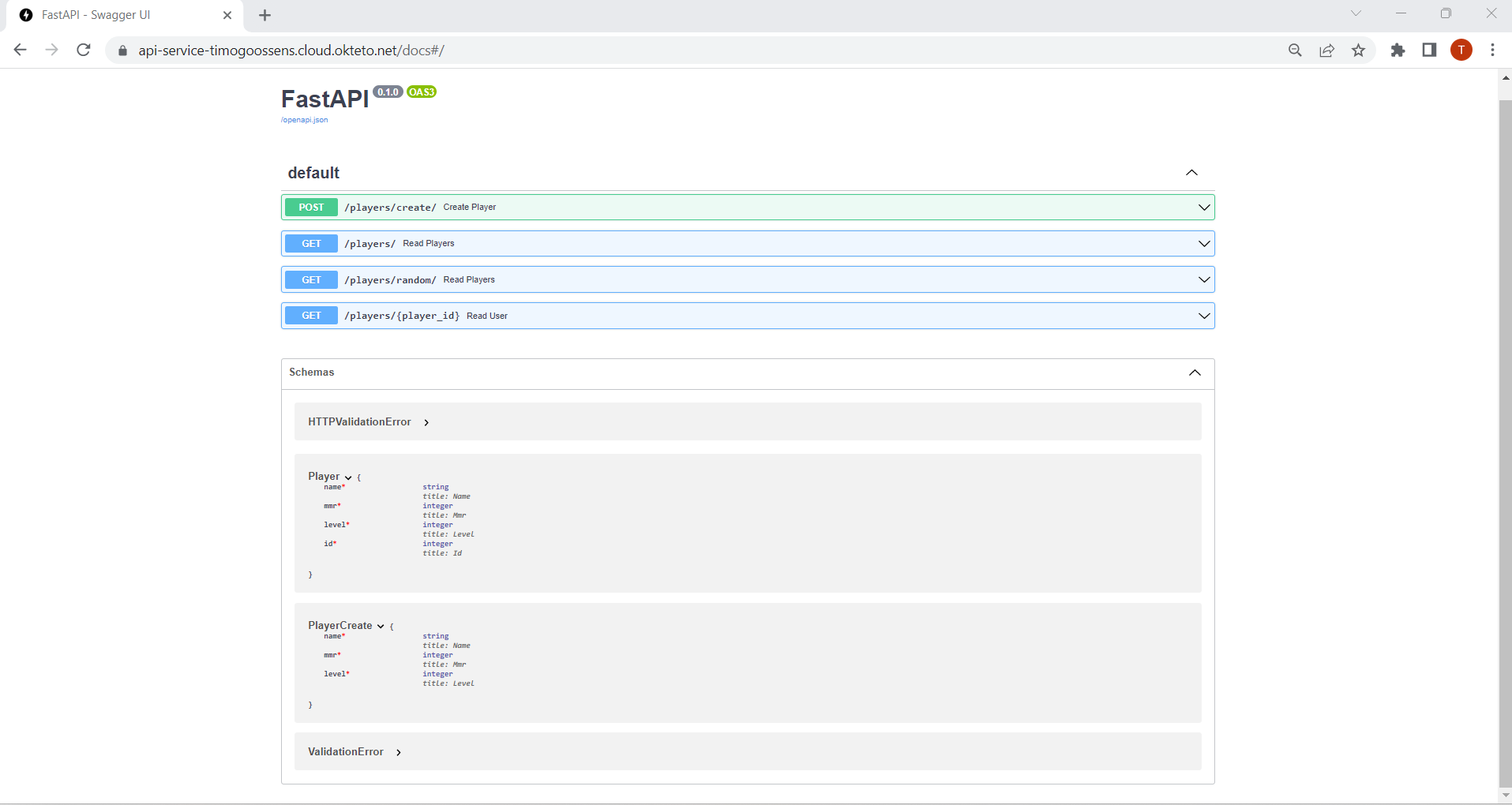Viewport: 1512px width, 805px height.
Task: Click the OAS3 badge
Action: pos(422,92)
